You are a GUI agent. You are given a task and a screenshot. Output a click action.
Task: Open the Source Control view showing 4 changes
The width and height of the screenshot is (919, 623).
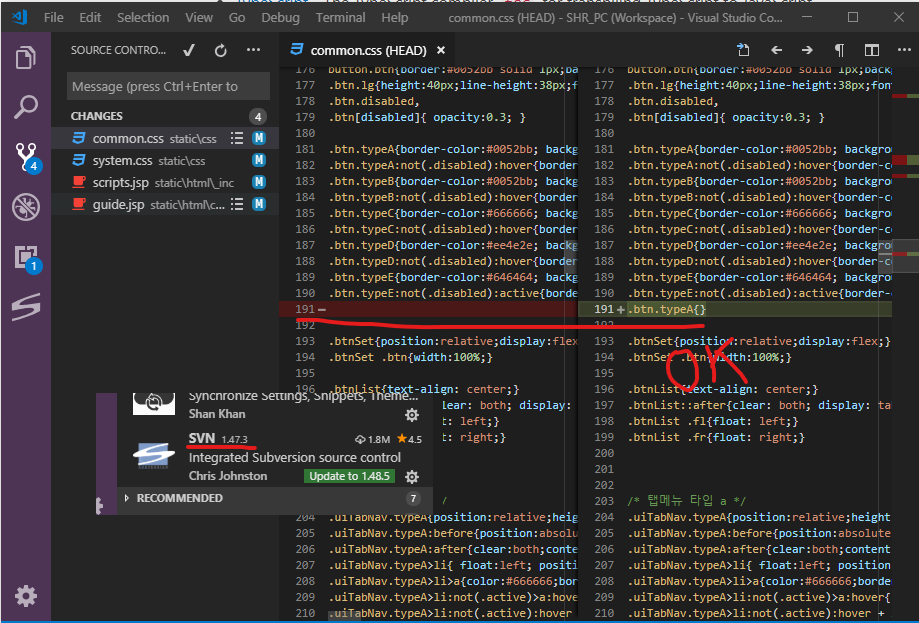click(x=25, y=153)
